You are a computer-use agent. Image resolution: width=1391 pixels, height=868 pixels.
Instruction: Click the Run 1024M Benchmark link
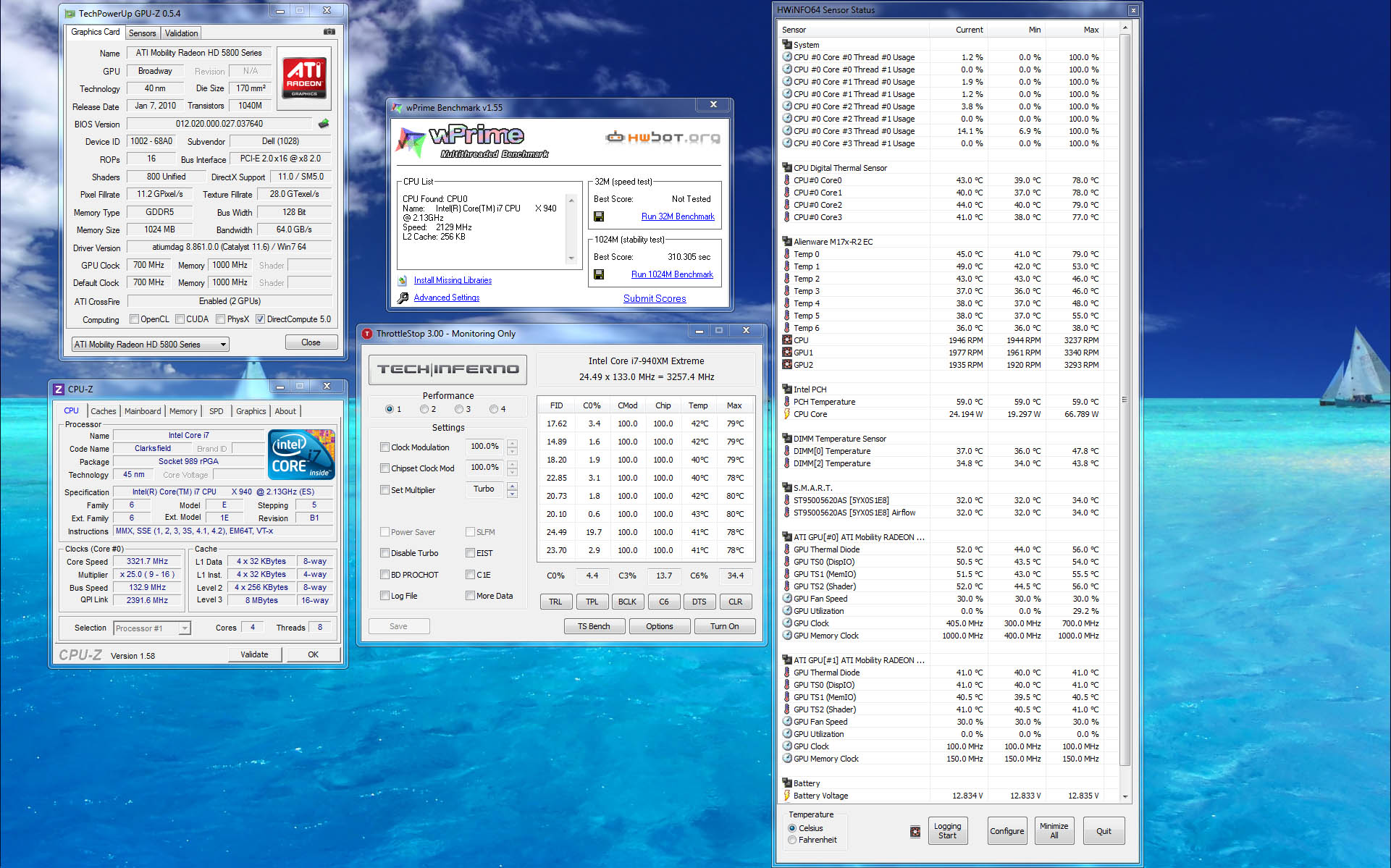(672, 274)
